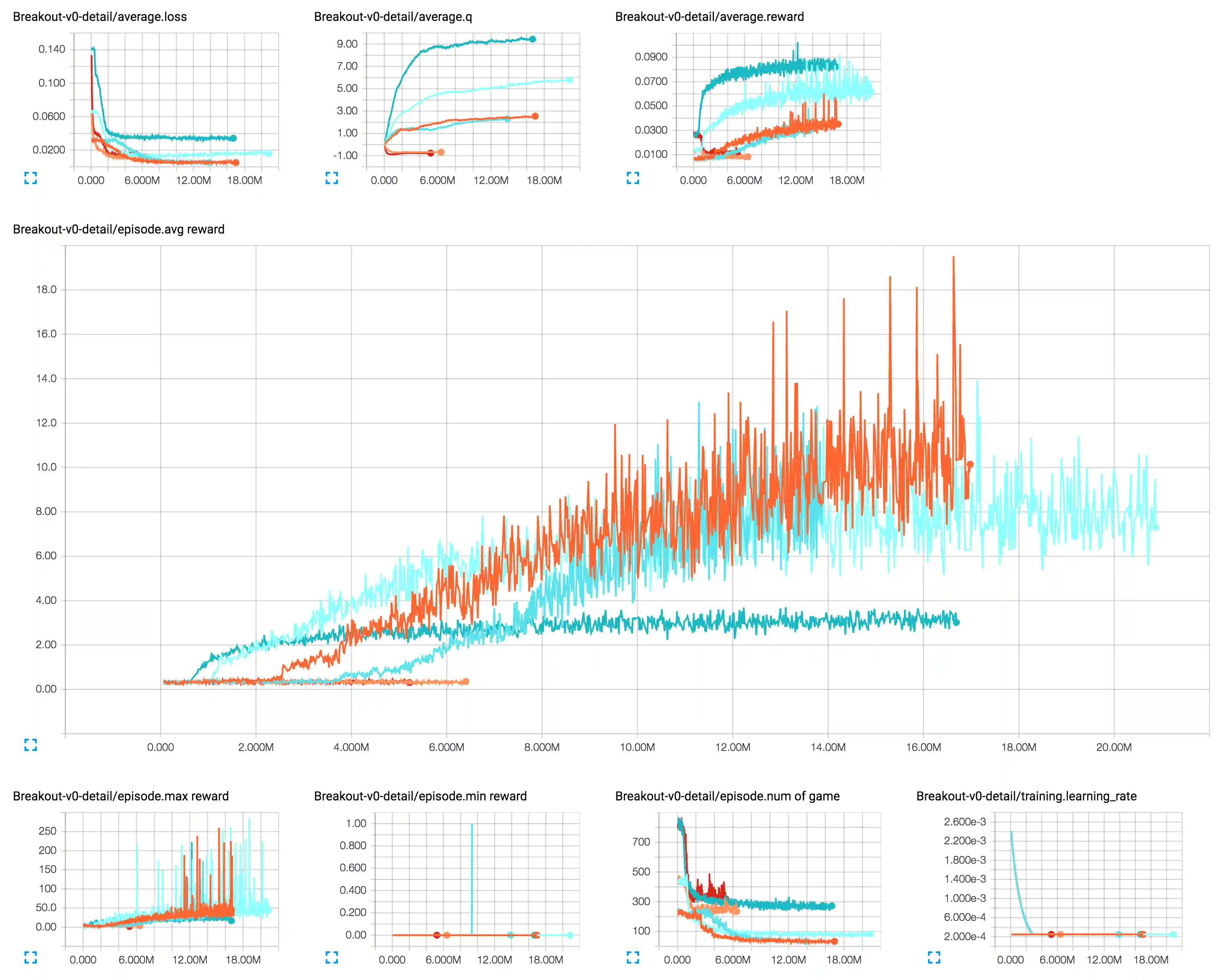Image resolution: width=1220 pixels, height=980 pixels.
Task: Click the training.learning_rate chart title
Action: 1026,796
